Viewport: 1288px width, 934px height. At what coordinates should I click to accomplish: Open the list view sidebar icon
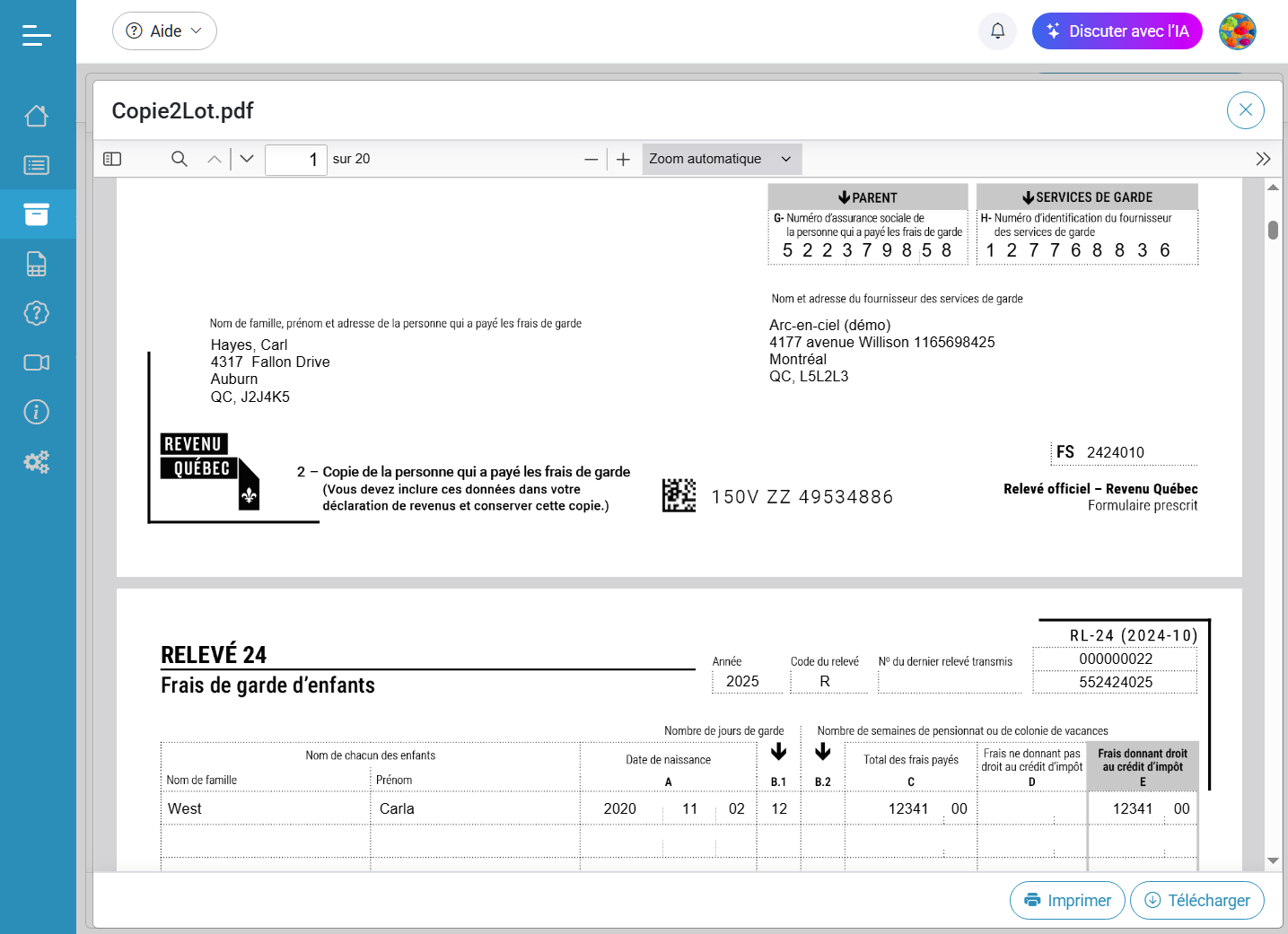click(x=37, y=165)
